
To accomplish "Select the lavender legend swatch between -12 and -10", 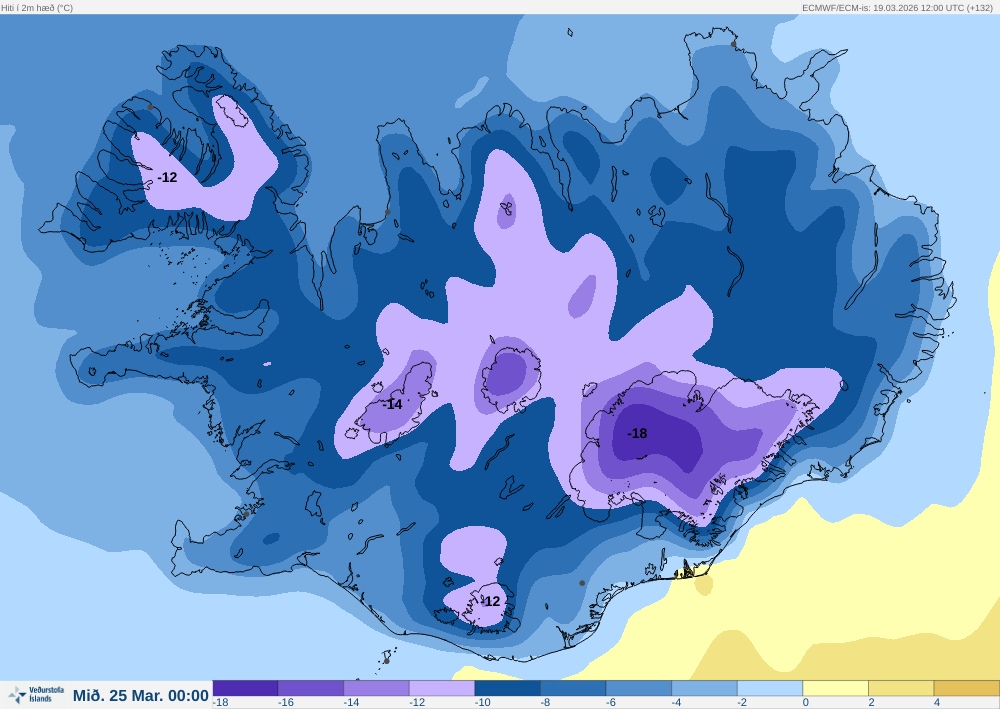I will point(442,688).
